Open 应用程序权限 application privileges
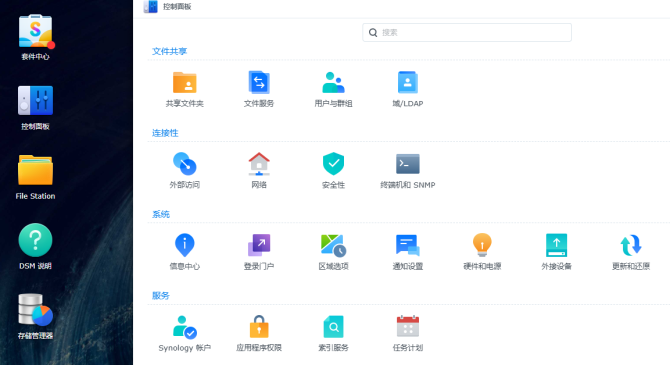Viewport: 670px width, 365px height. [x=259, y=327]
